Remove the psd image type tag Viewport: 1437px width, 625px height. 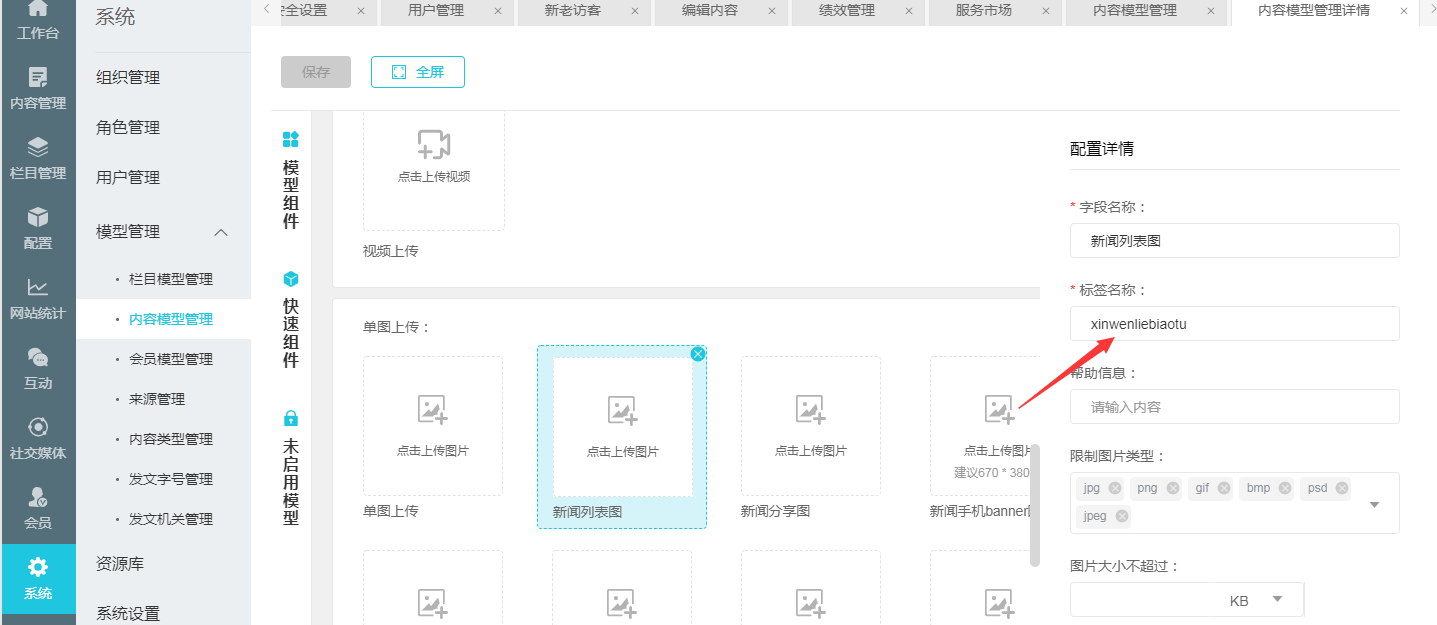pyautogui.click(x=1342, y=488)
